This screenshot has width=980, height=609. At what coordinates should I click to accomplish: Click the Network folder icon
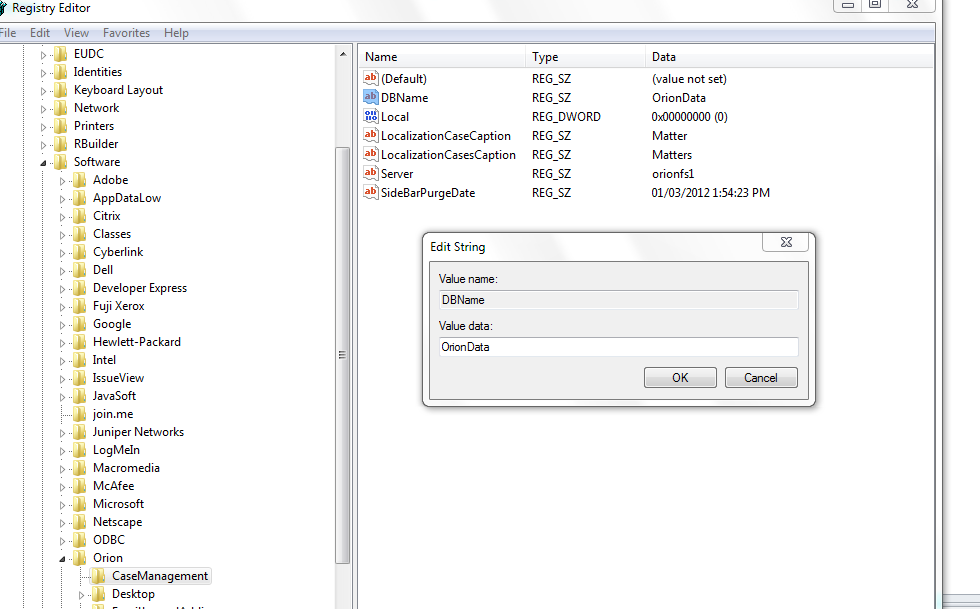click(x=61, y=108)
